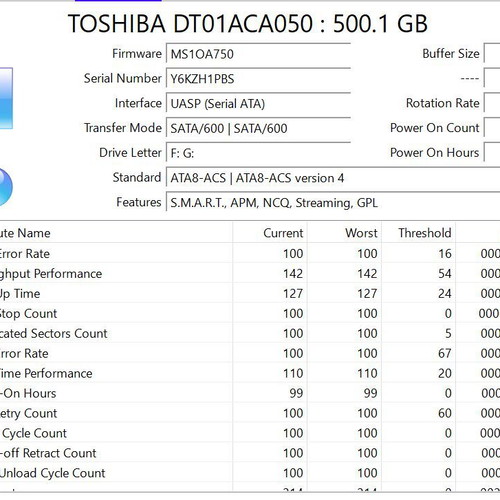The width and height of the screenshot is (500, 500).
Task: Select the Spin Retry Count row
Action: tap(250, 413)
